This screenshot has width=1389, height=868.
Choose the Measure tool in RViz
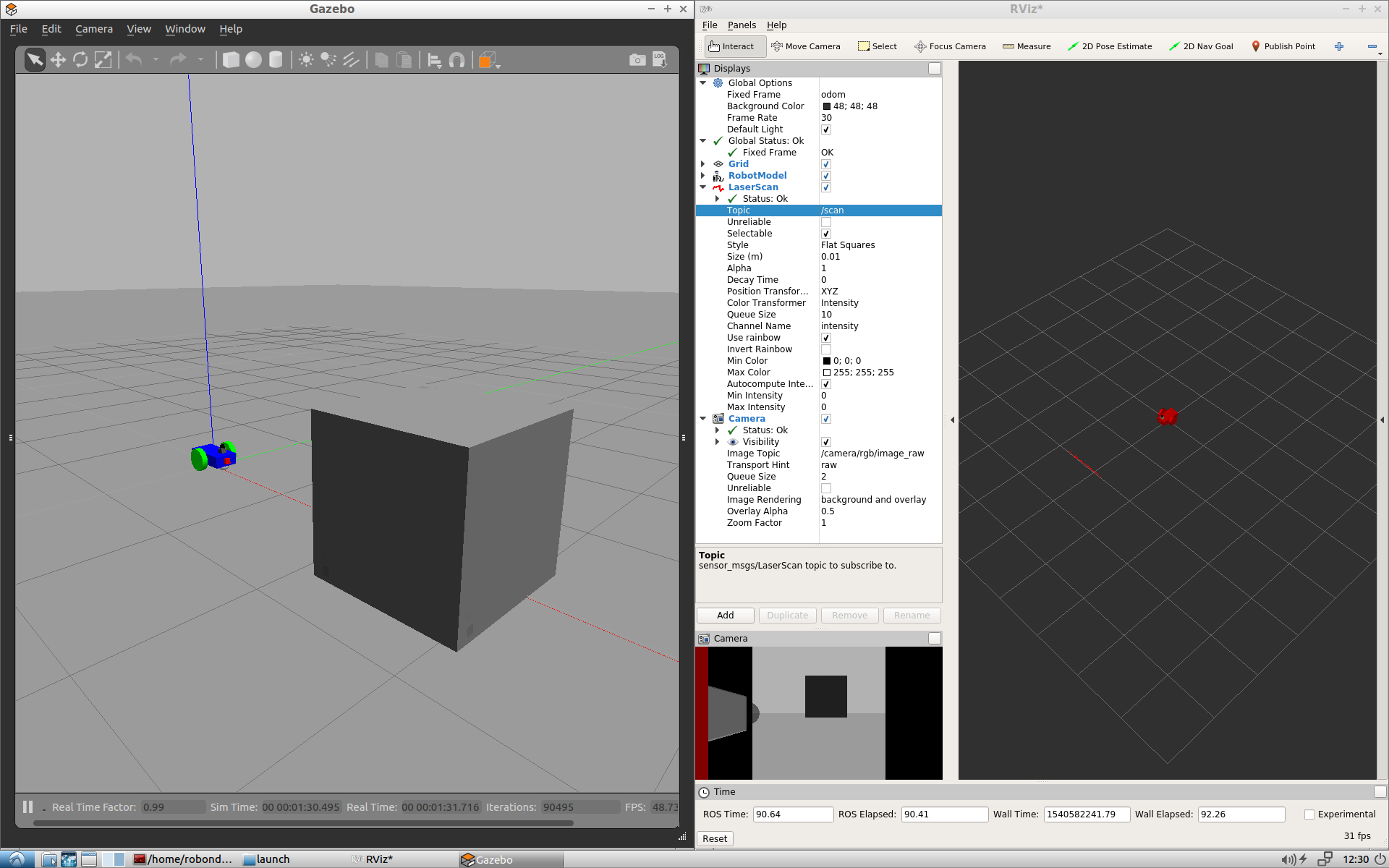pyautogui.click(x=1027, y=46)
